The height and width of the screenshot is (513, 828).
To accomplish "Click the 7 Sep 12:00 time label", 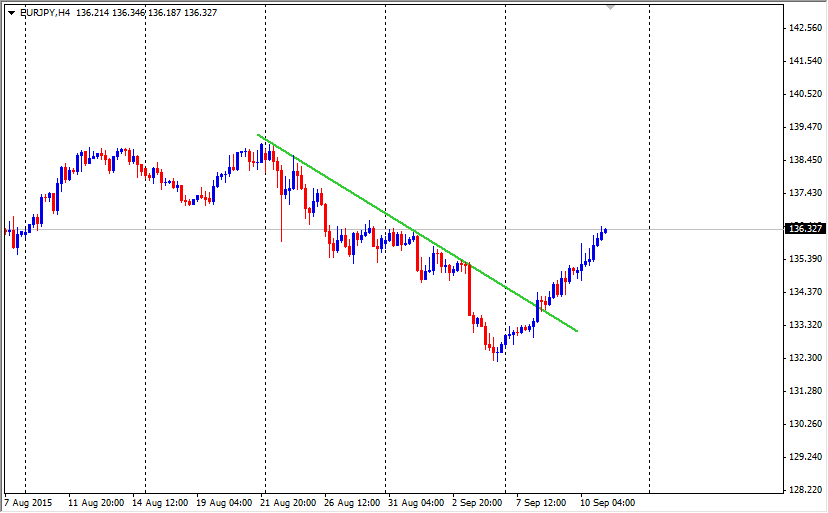I will click(541, 502).
